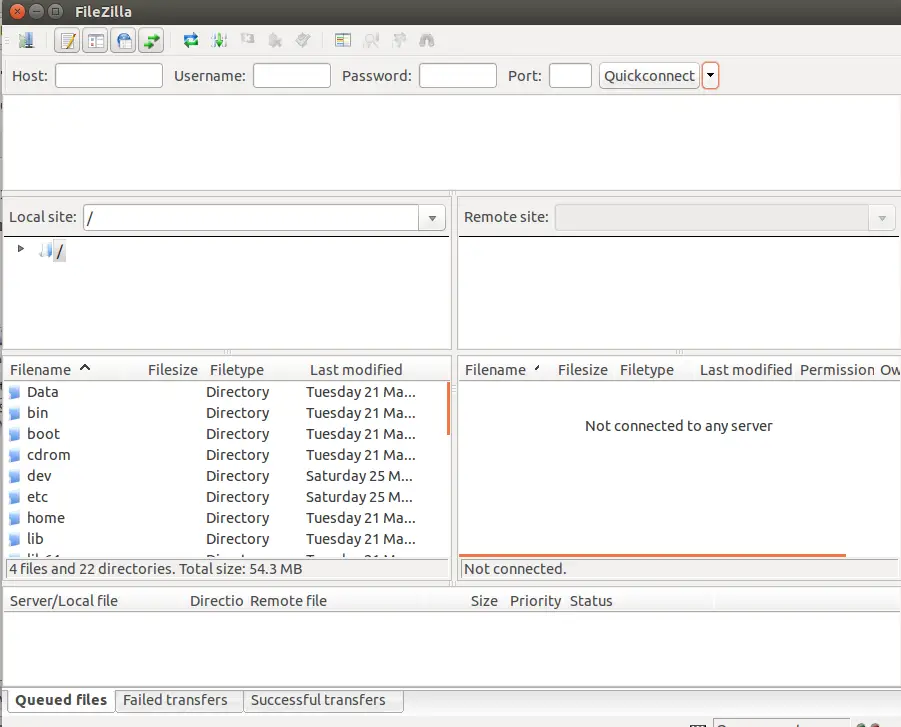The image size is (901, 727).
Task: Toggle display of the message log
Action: pyautogui.click(x=67, y=41)
